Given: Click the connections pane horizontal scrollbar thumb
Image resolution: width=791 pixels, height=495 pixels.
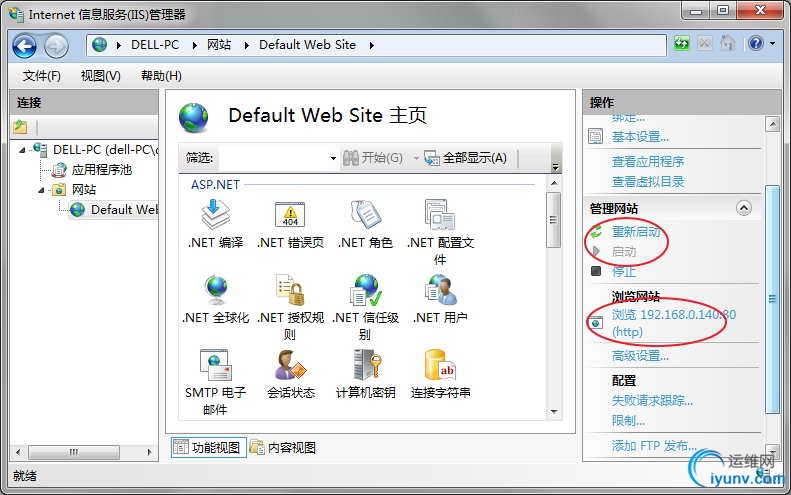Looking at the screenshot, I should (74, 452).
